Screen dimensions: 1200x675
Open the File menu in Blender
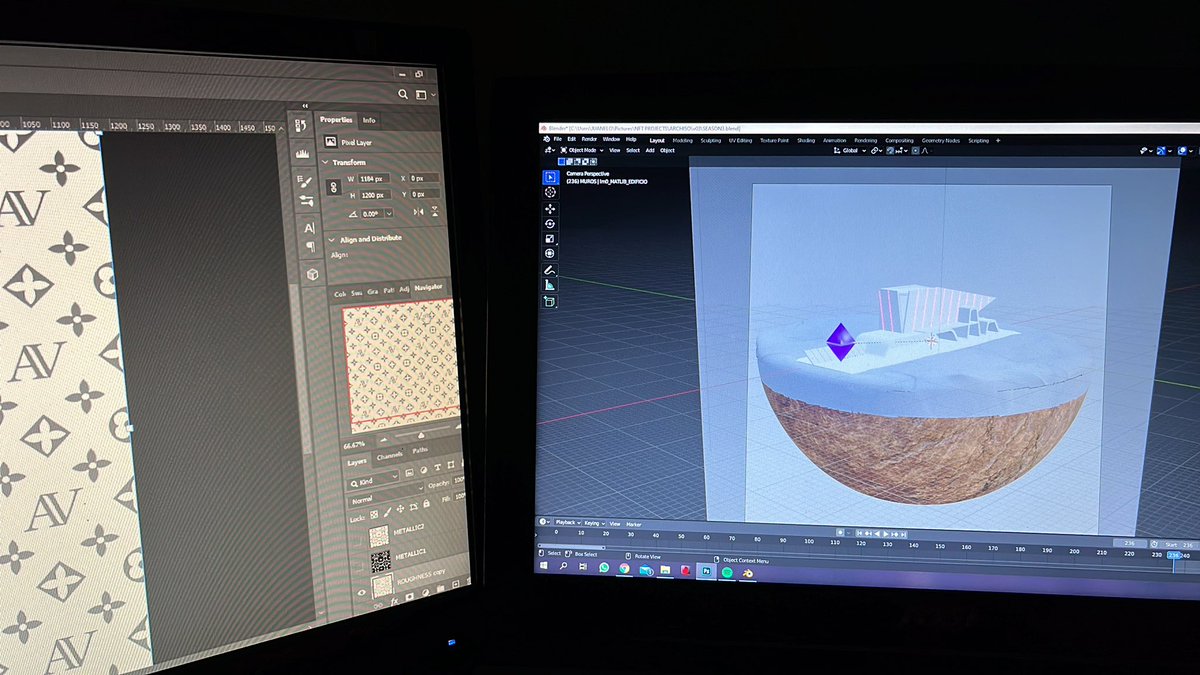click(558, 139)
